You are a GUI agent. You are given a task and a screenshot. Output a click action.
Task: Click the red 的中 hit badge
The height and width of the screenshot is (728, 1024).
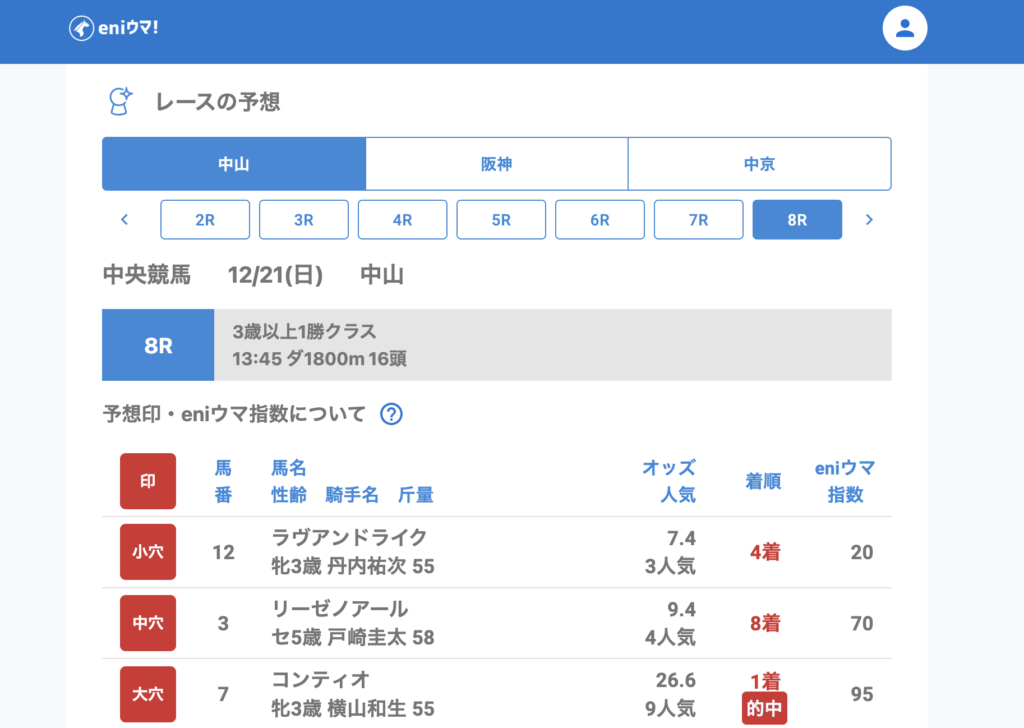(x=764, y=708)
